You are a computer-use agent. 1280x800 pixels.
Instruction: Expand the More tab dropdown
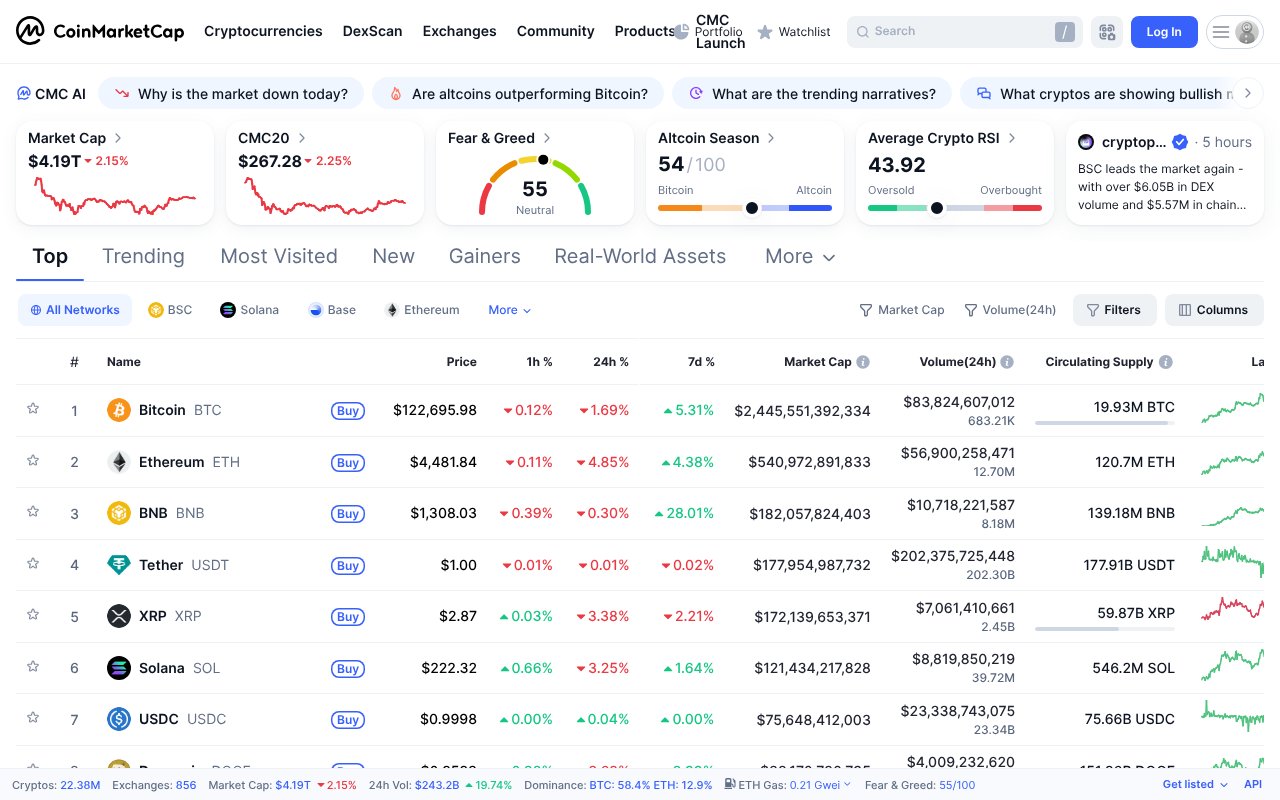799,256
